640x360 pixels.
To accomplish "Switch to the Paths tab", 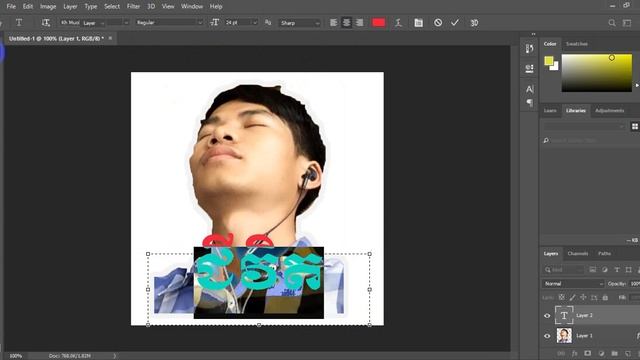I will click(x=604, y=253).
